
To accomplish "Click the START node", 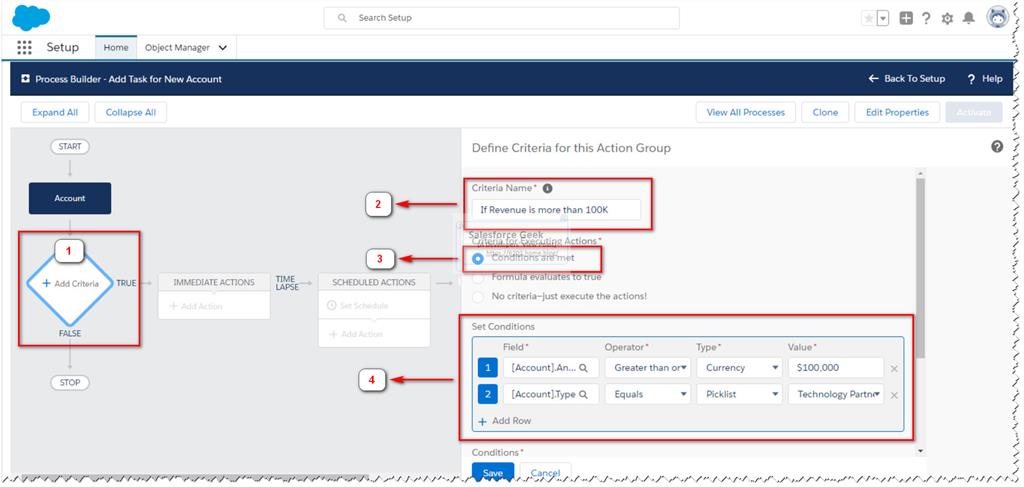I will point(70,147).
